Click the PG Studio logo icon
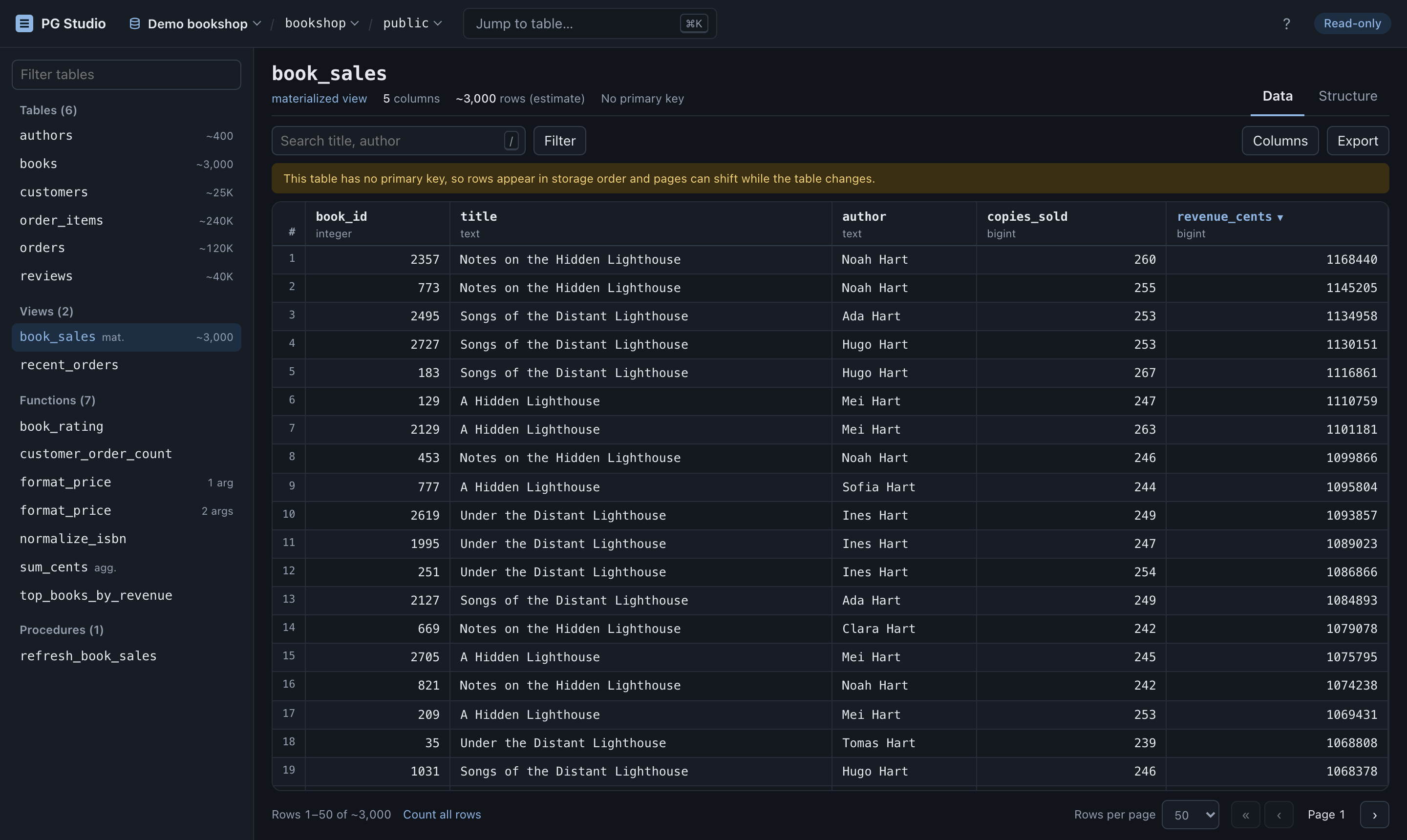Screen dimensions: 1407x840 point(24,23)
